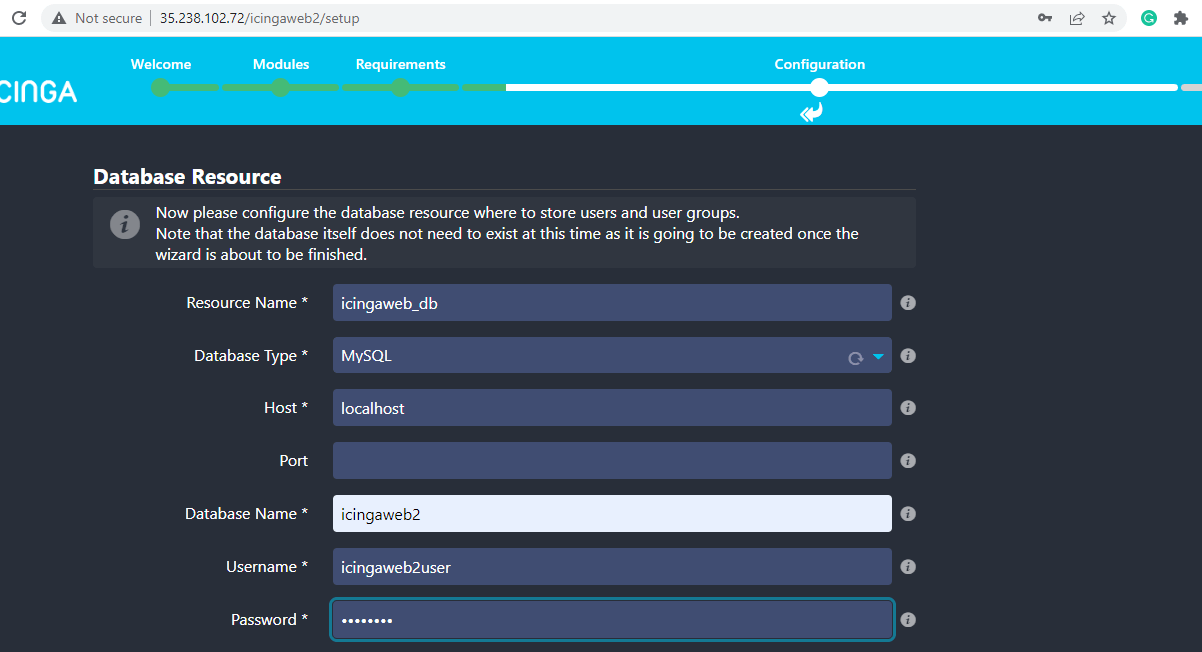The image size is (1202, 652).
Task: Click the Not secure warning triangle icon
Action: coord(60,18)
